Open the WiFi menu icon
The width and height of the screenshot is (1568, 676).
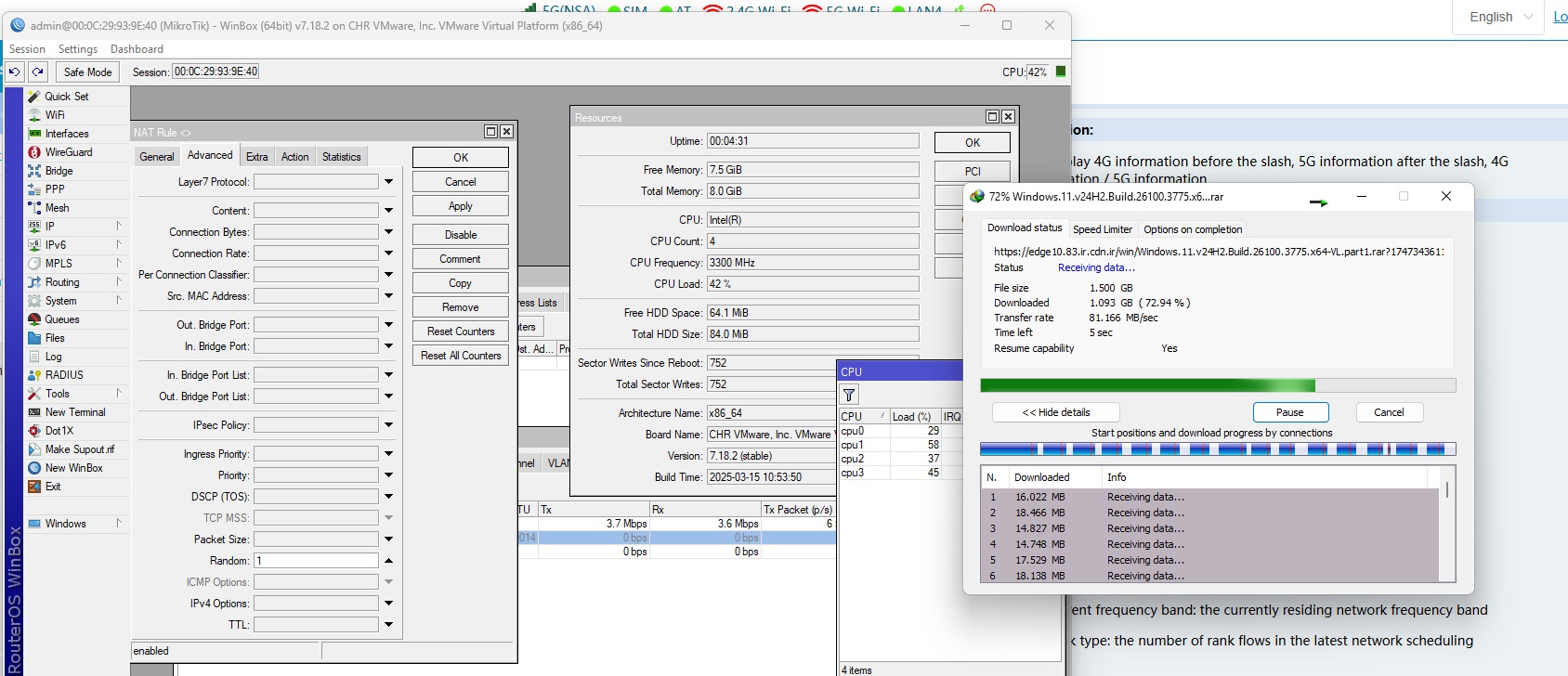click(x=34, y=115)
